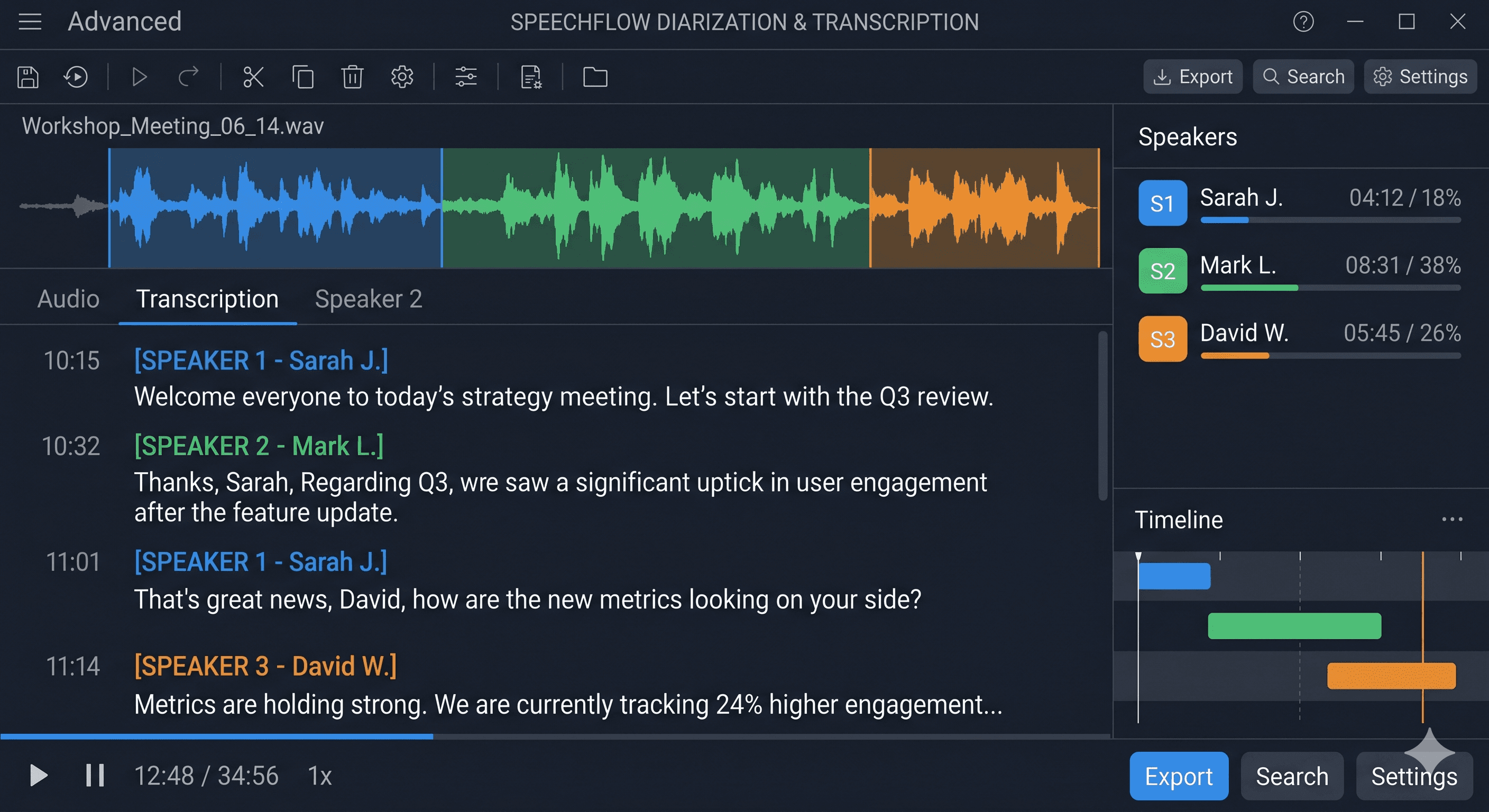Open the folder icon

pos(595,77)
